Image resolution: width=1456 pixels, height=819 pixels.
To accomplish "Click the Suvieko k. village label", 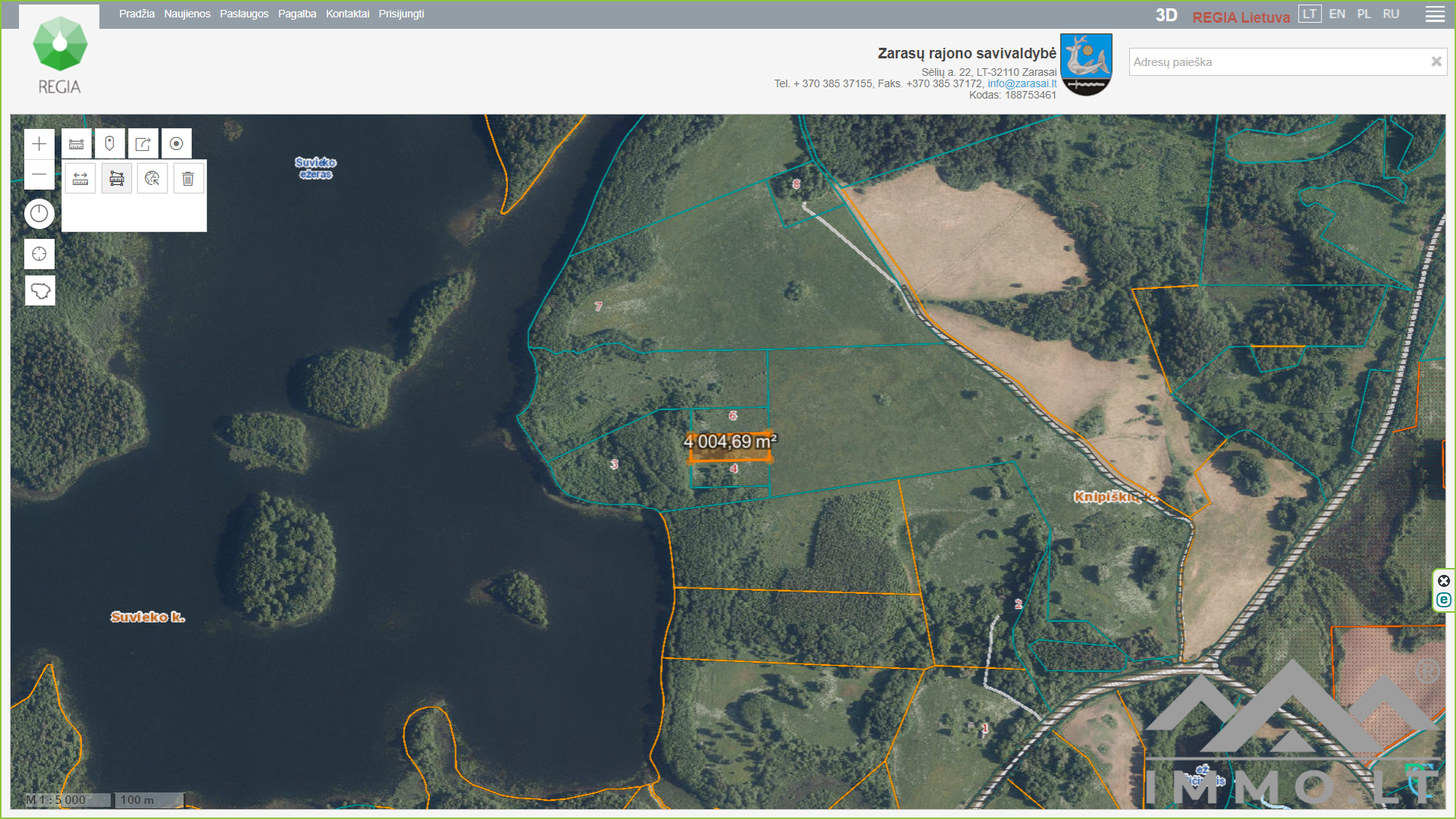I will 148,617.
